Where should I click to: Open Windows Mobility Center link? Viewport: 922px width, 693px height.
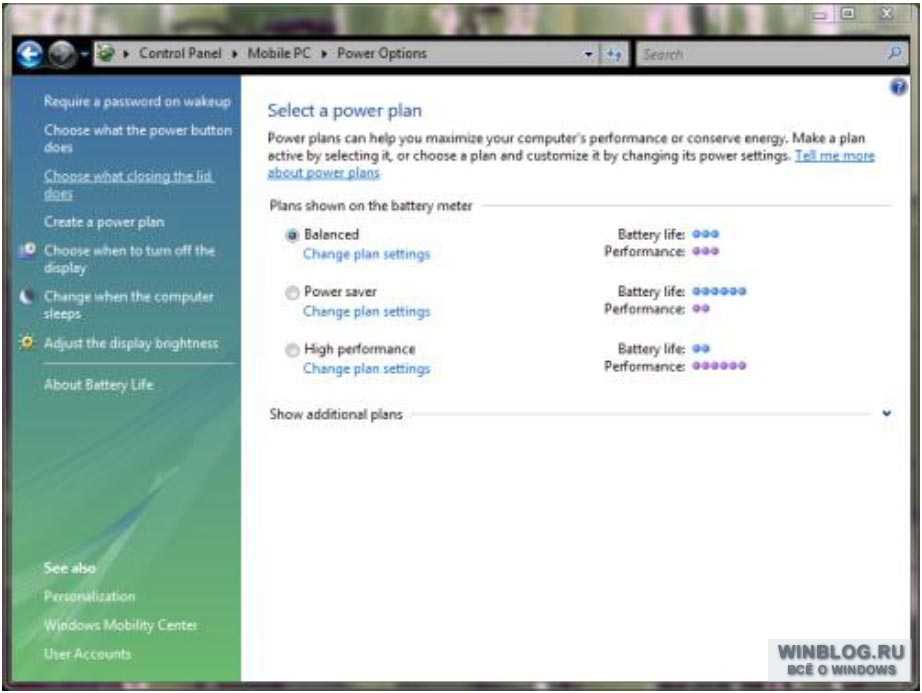point(121,625)
